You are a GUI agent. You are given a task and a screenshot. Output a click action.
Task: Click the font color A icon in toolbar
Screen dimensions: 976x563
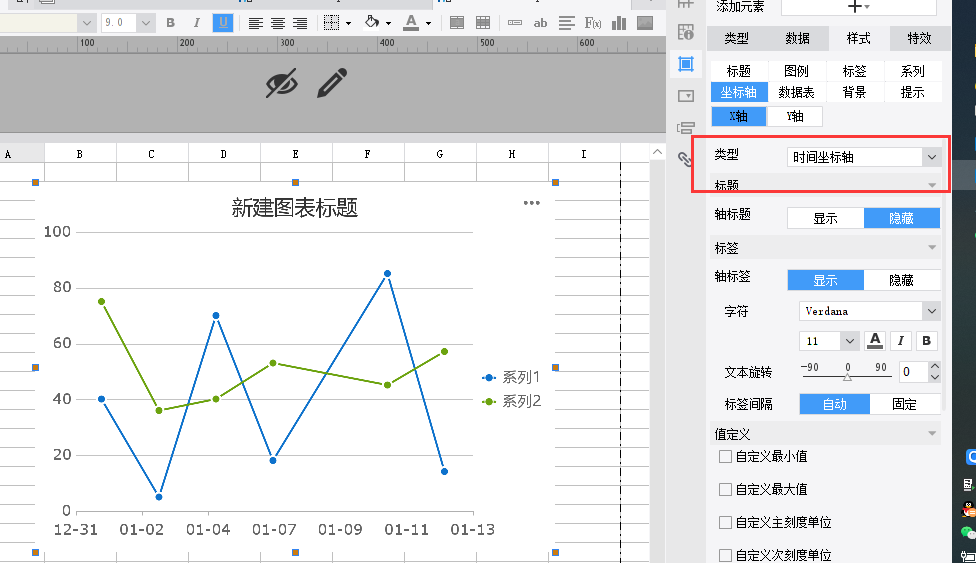(x=411, y=23)
